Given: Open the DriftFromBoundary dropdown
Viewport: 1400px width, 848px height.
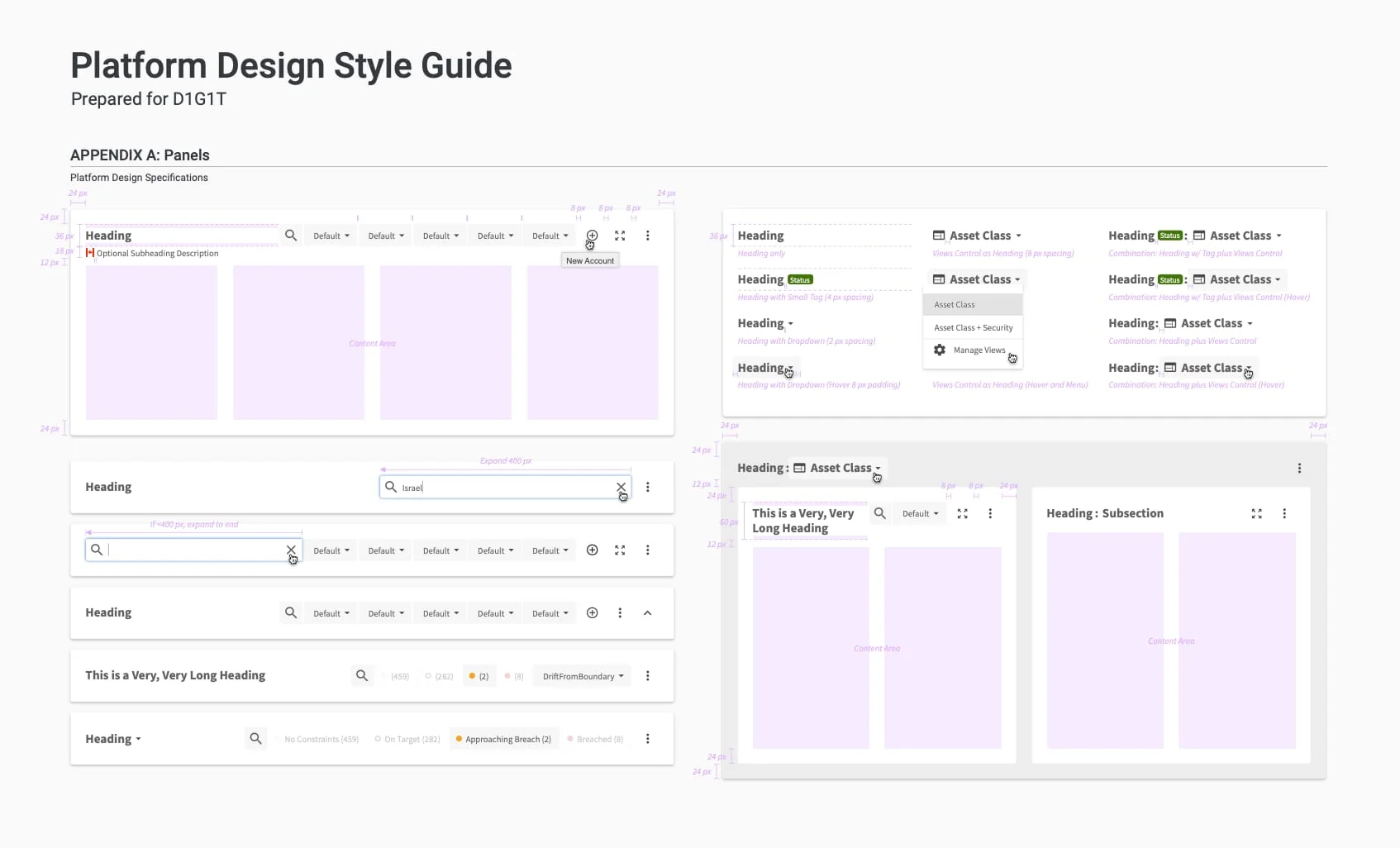Looking at the screenshot, I should pos(583,676).
